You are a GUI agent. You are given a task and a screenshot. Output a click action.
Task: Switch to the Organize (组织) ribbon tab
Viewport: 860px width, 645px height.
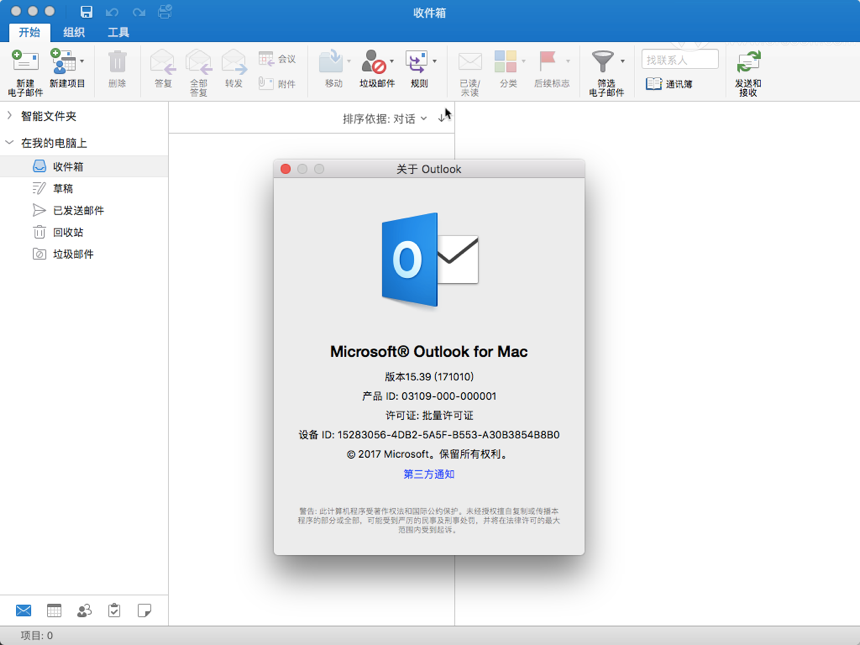click(x=73, y=32)
